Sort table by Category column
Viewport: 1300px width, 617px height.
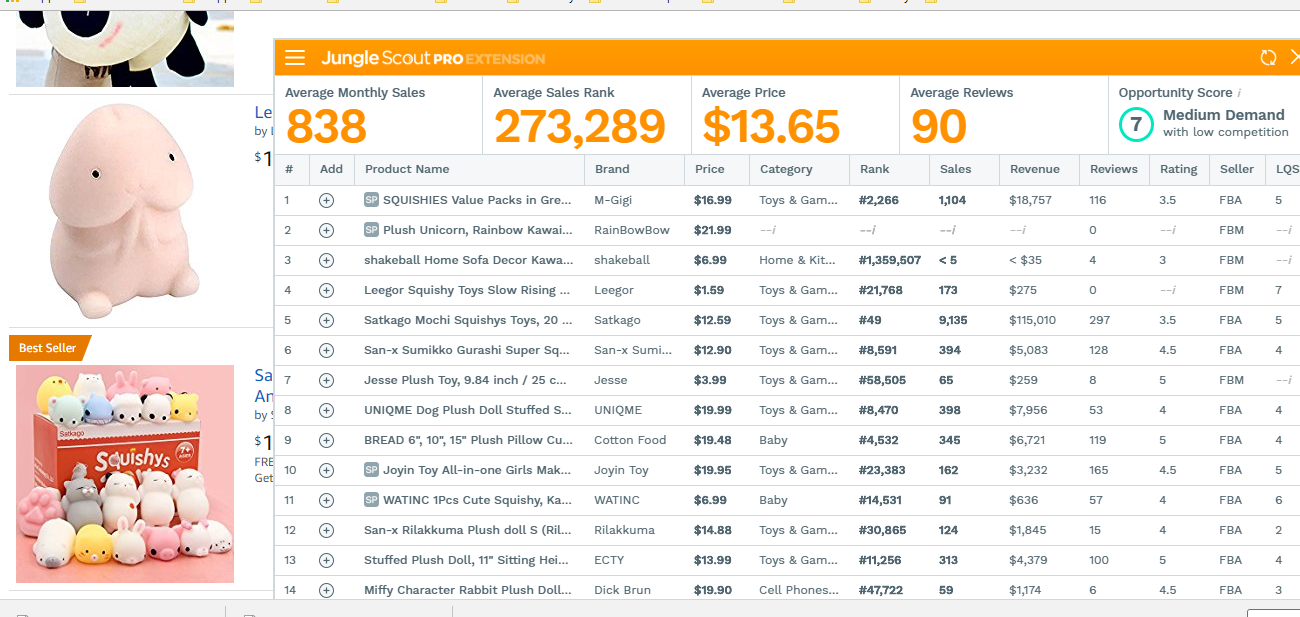click(x=786, y=169)
